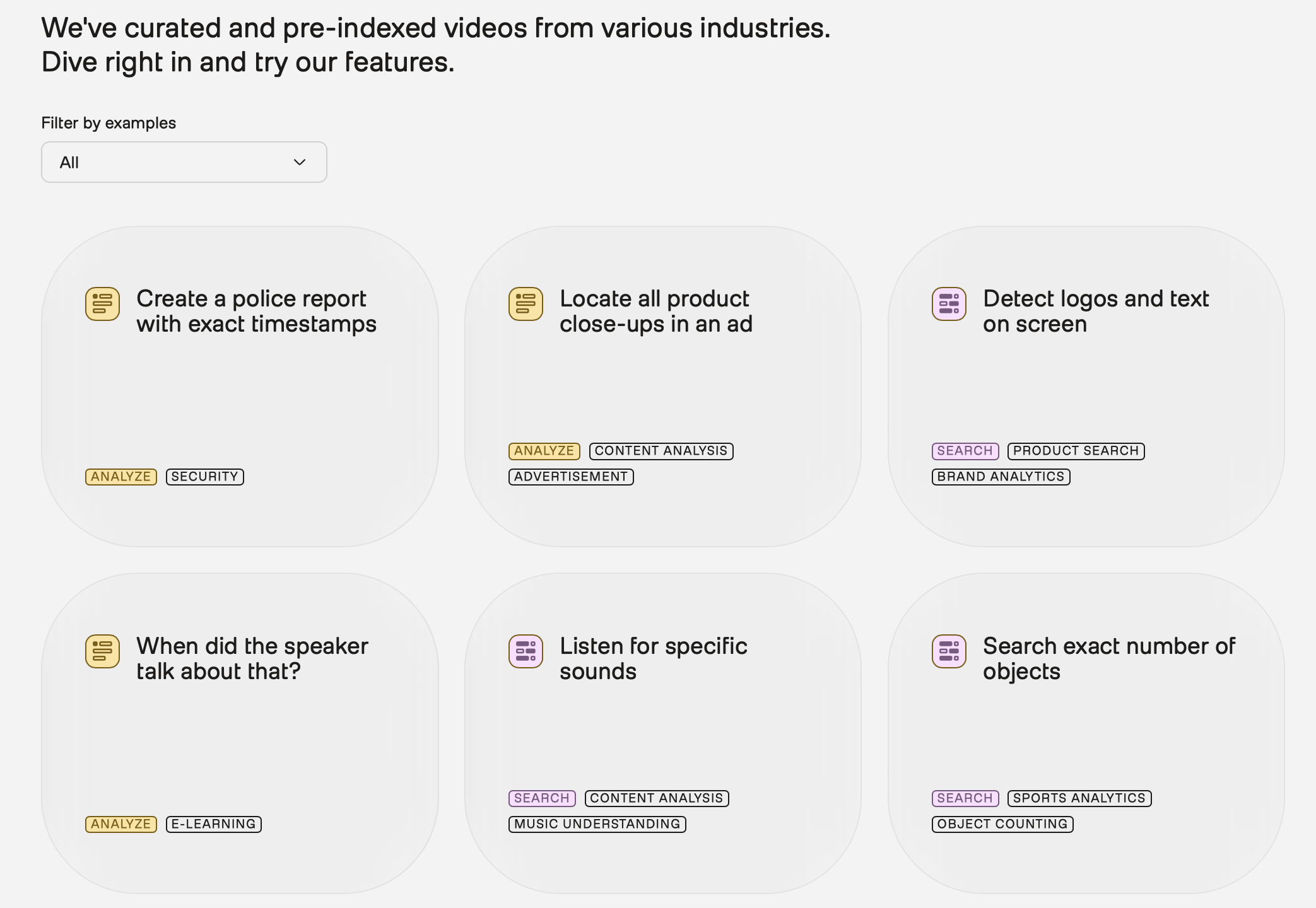
Task: Click the E-LEARNING tag
Action: pos(213,824)
